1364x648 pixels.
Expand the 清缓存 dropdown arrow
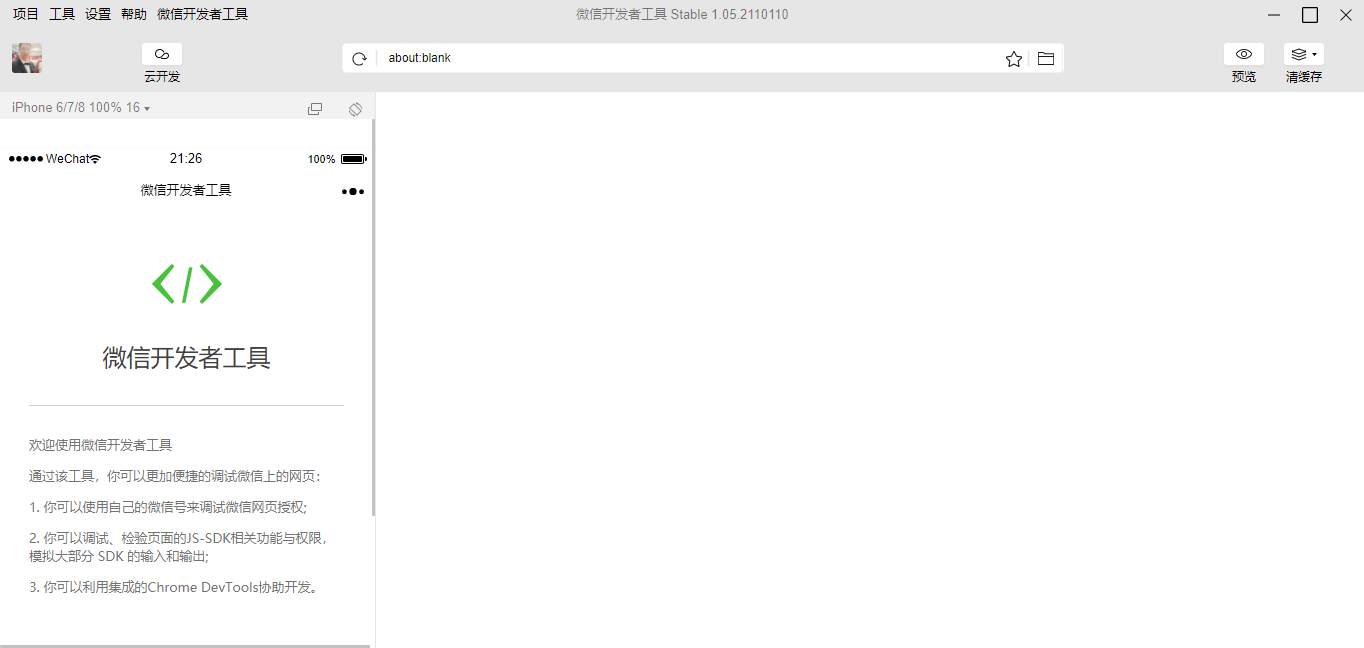(1314, 54)
